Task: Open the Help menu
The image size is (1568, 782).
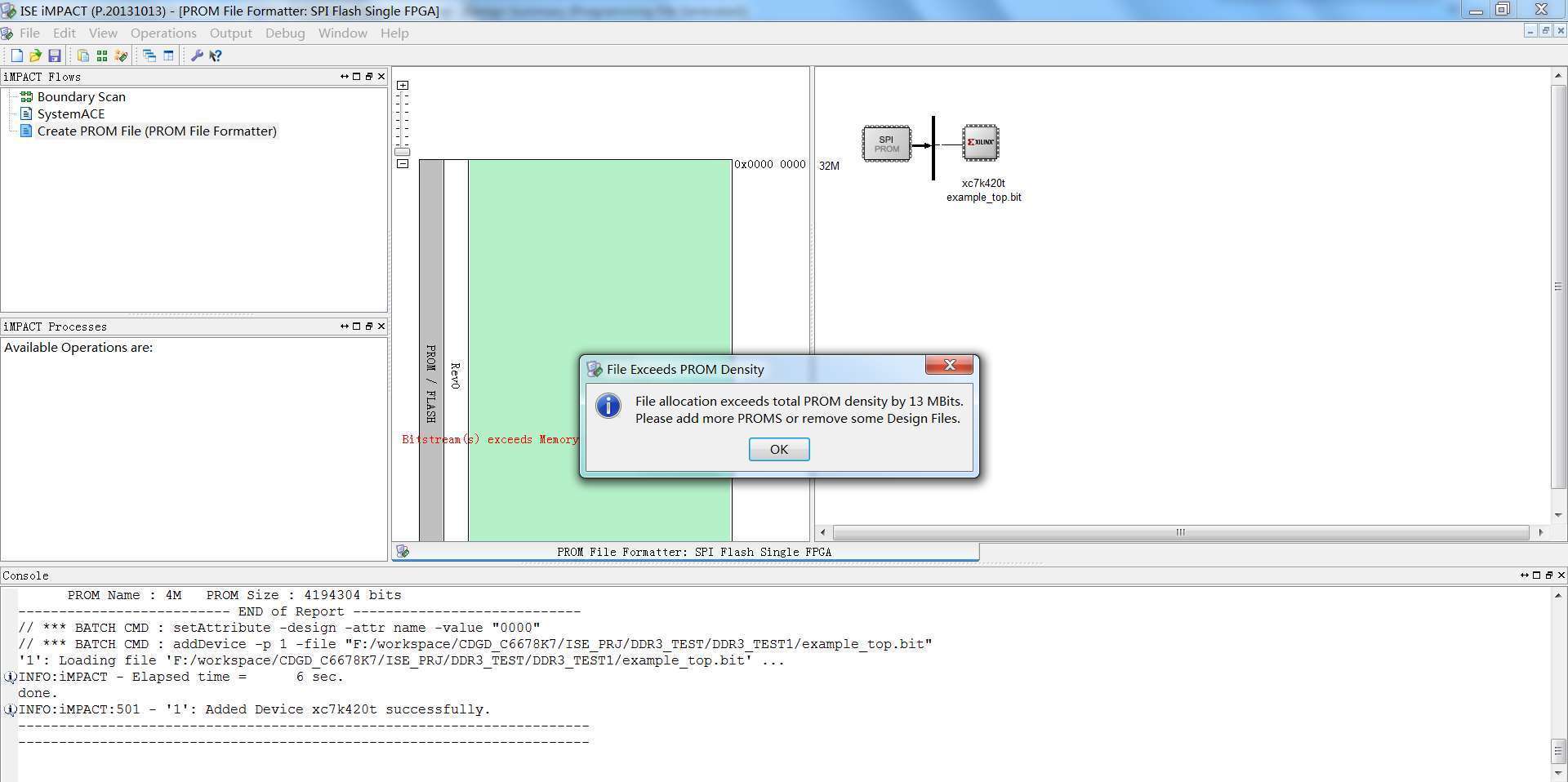Action: pos(394,33)
